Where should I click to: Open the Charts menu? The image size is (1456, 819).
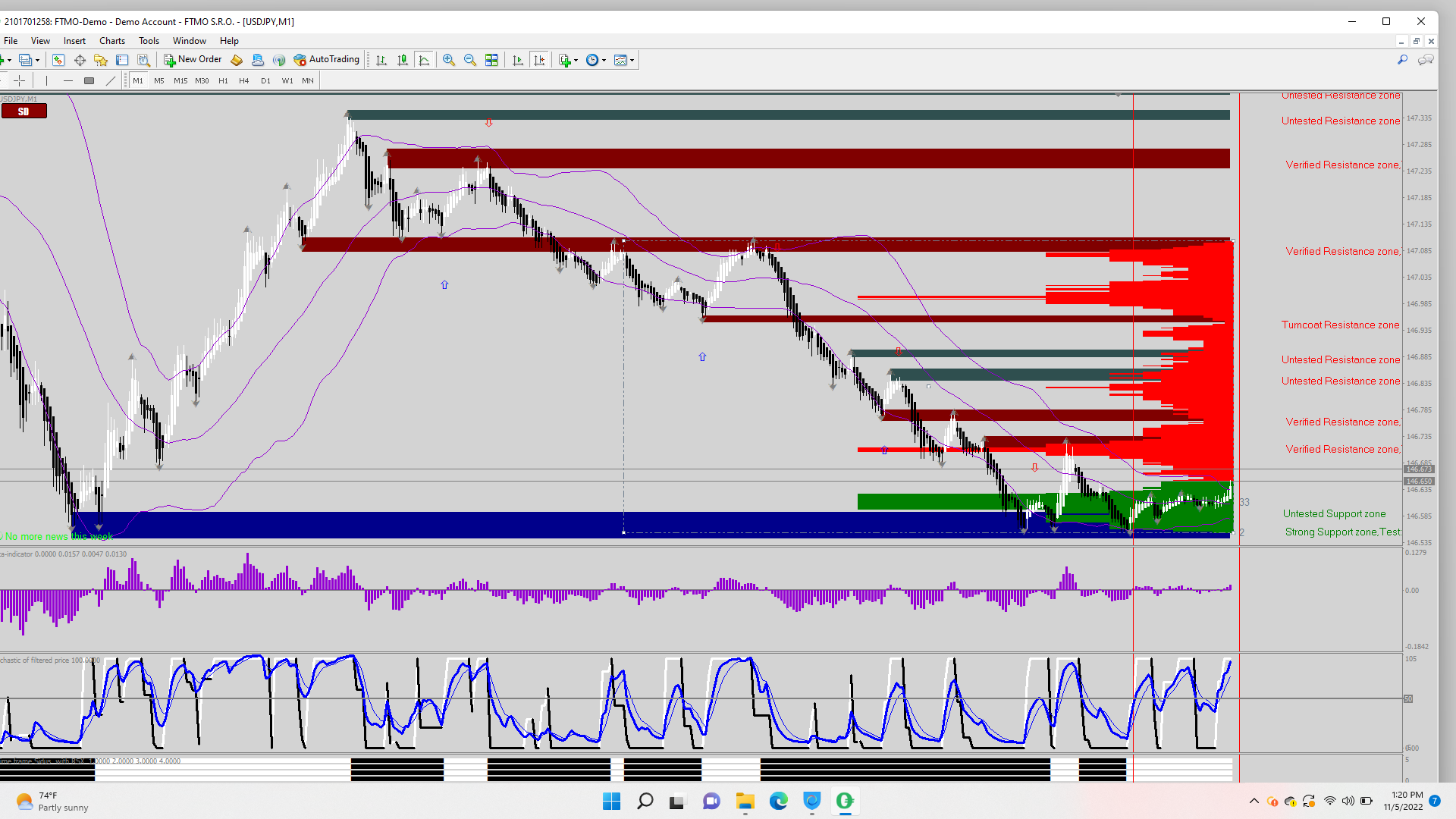point(112,41)
